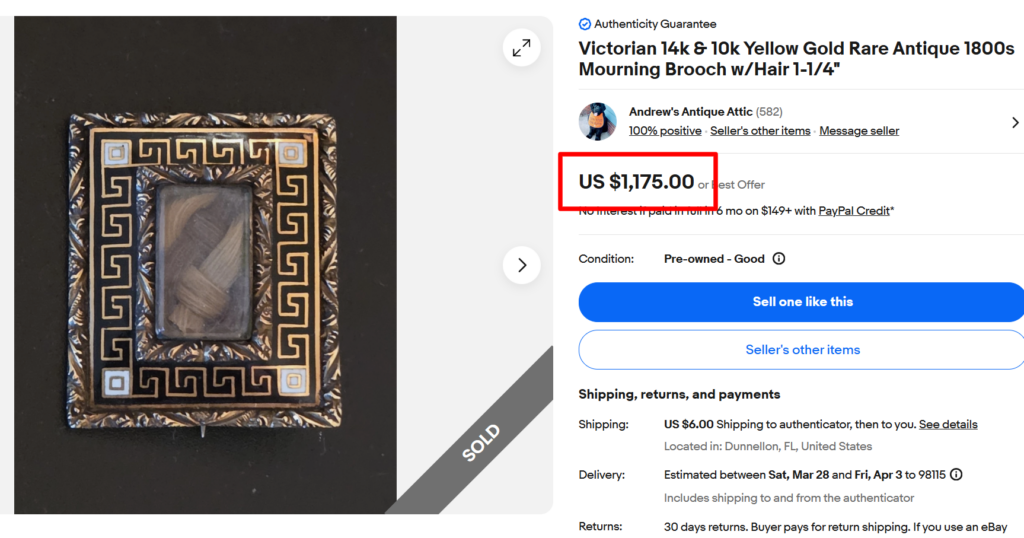Click the Authenticity Guarantee checkmark badge
The height and width of the screenshot is (538, 1024).
(x=585, y=24)
